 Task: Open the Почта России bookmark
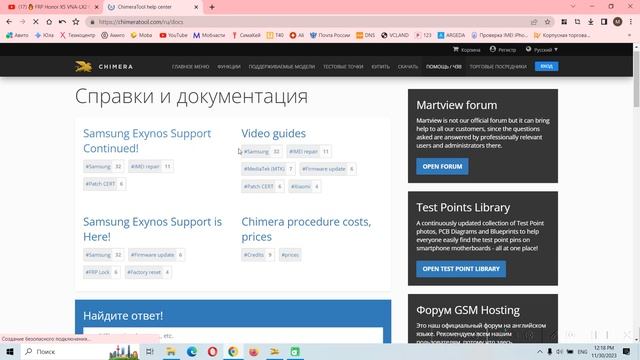[x=330, y=35]
